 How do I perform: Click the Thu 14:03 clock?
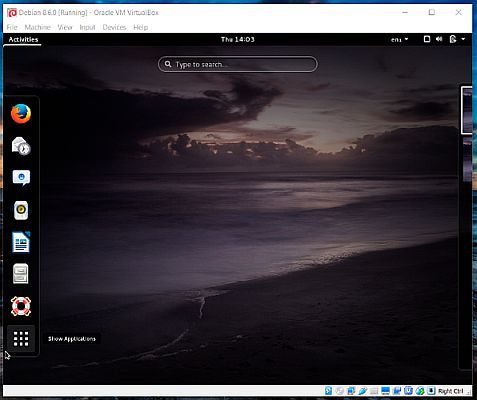point(238,39)
